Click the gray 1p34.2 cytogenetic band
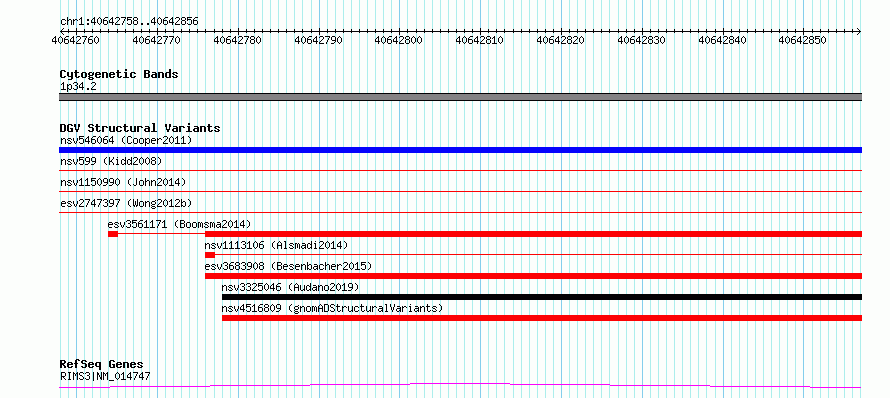Screen dimensions: 890x398 click(x=460, y=97)
